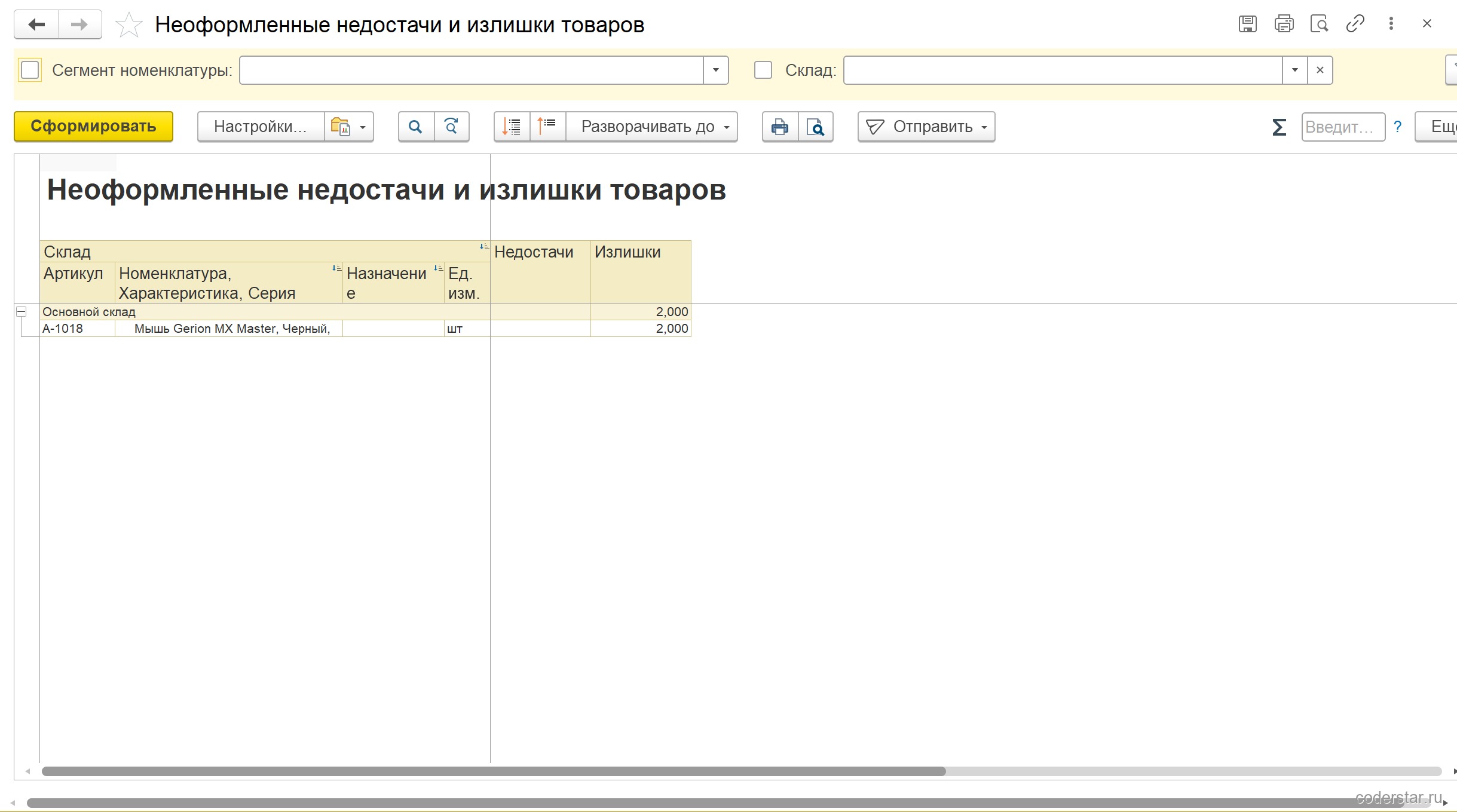
Task: Open the report variants dropdown arrow
Action: (363, 127)
